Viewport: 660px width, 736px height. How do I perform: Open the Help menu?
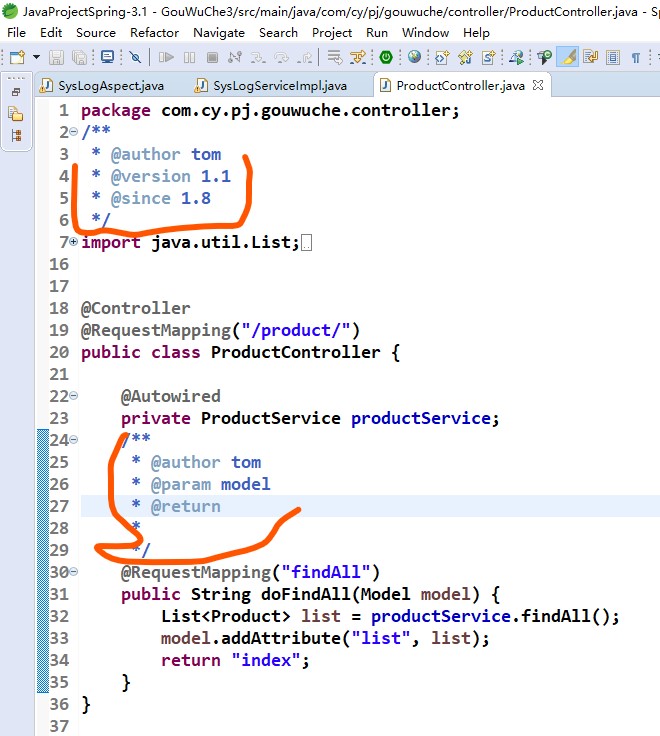476,32
